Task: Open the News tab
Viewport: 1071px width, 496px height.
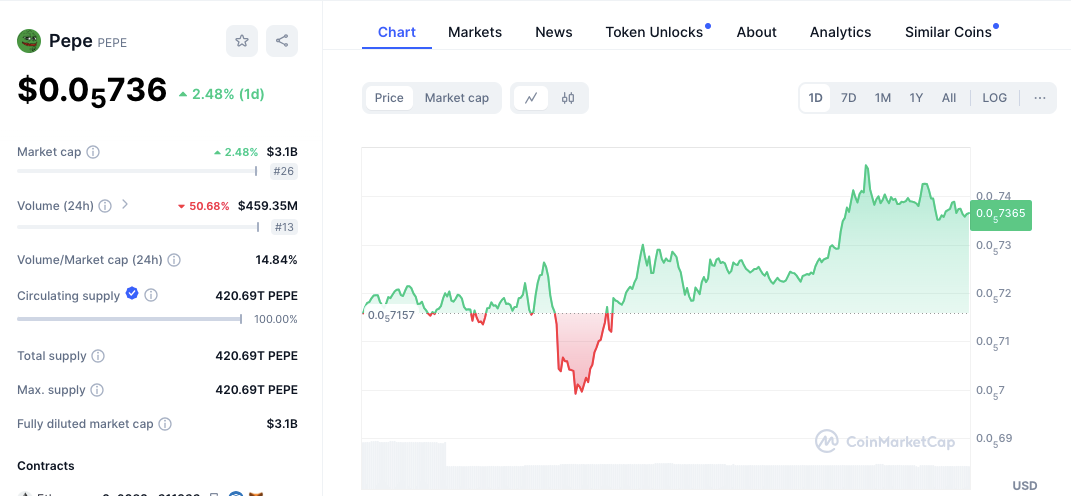Action: pos(554,32)
